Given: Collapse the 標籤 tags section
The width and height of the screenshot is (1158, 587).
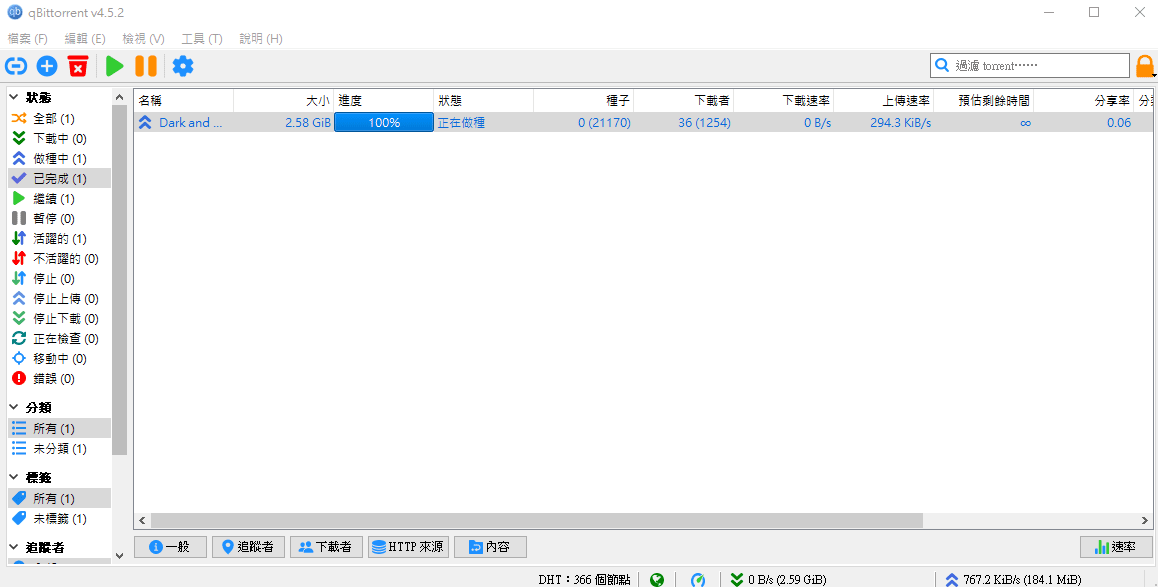Looking at the screenshot, I should 15,478.
